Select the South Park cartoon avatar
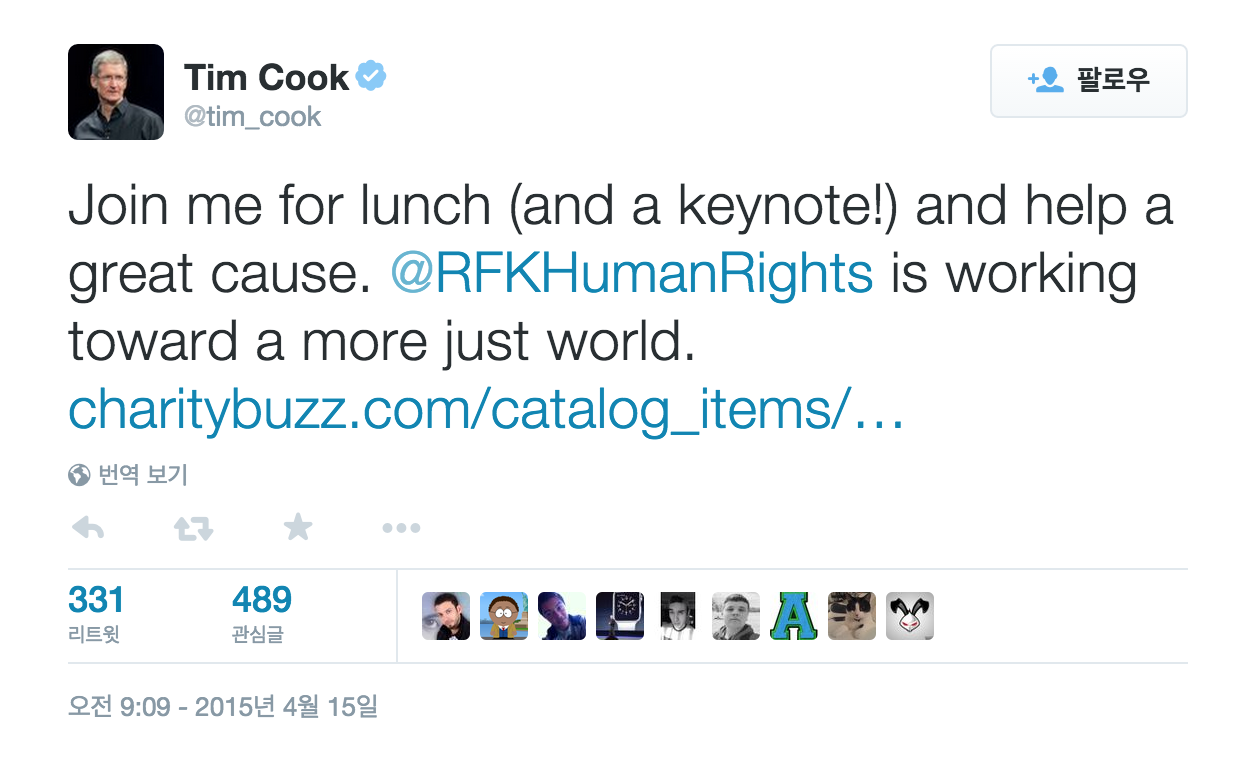Viewport: 1256px width, 772px height. pos(504,616)
